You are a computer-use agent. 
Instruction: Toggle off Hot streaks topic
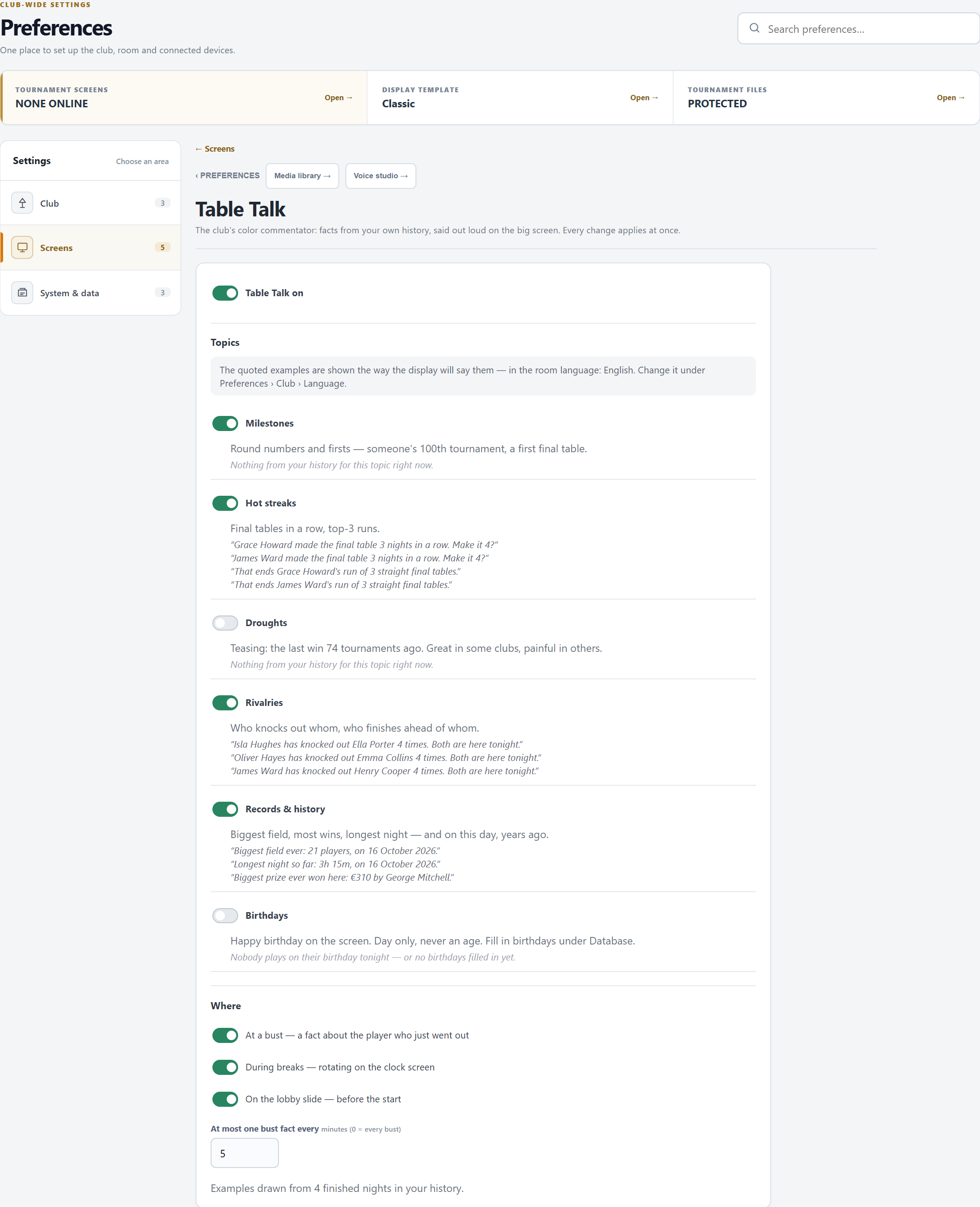[x=225, y=503]
